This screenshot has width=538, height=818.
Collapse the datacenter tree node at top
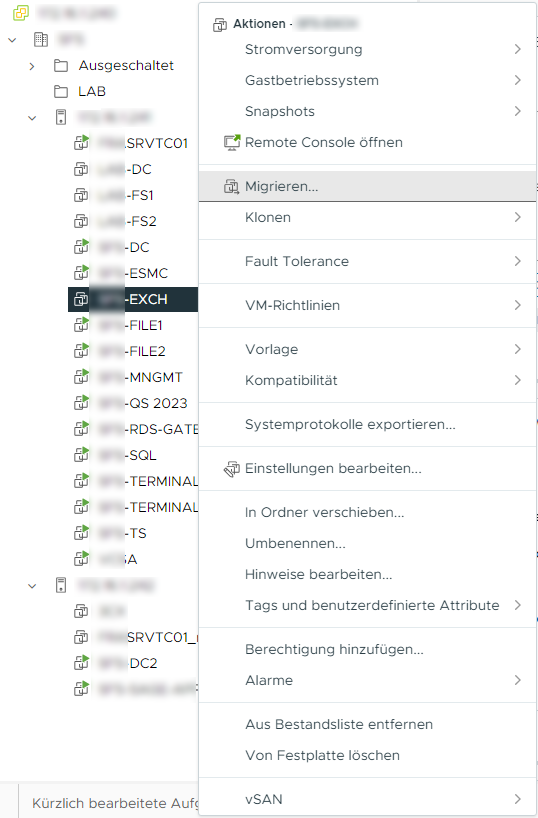tap(13, 40)
